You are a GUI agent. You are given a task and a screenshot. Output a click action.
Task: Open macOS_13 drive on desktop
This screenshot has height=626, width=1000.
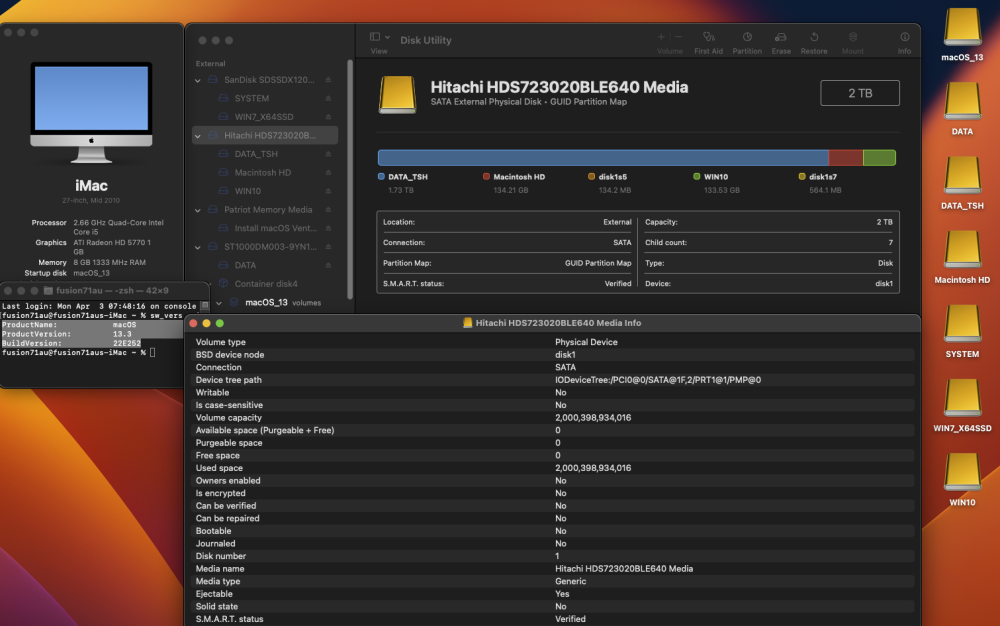(962, 34)
